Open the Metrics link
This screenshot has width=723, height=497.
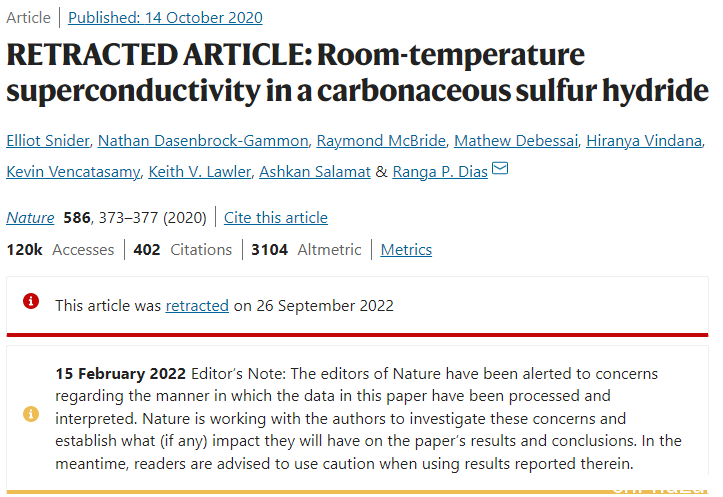point(406,249)
